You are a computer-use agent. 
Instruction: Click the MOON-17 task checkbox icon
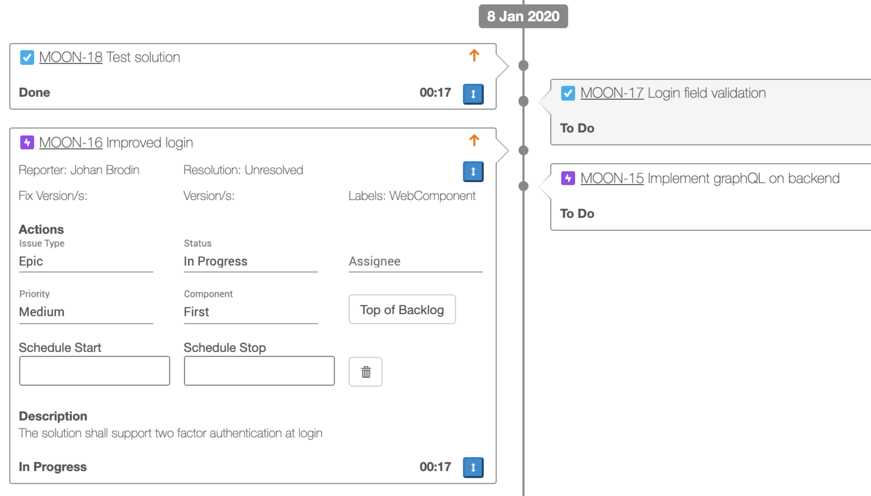click(x=568, y=93)
